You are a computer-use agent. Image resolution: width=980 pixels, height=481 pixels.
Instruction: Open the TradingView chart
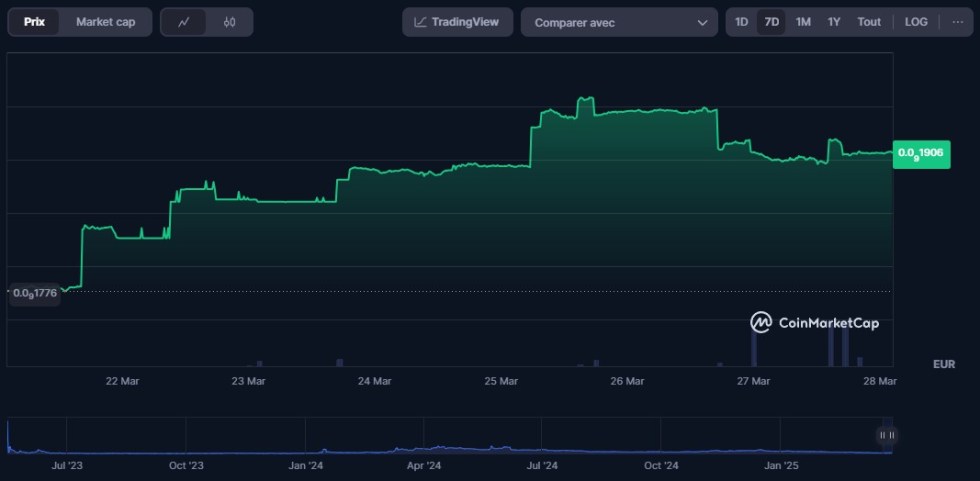pyautogui.click(x=457, y=22)
